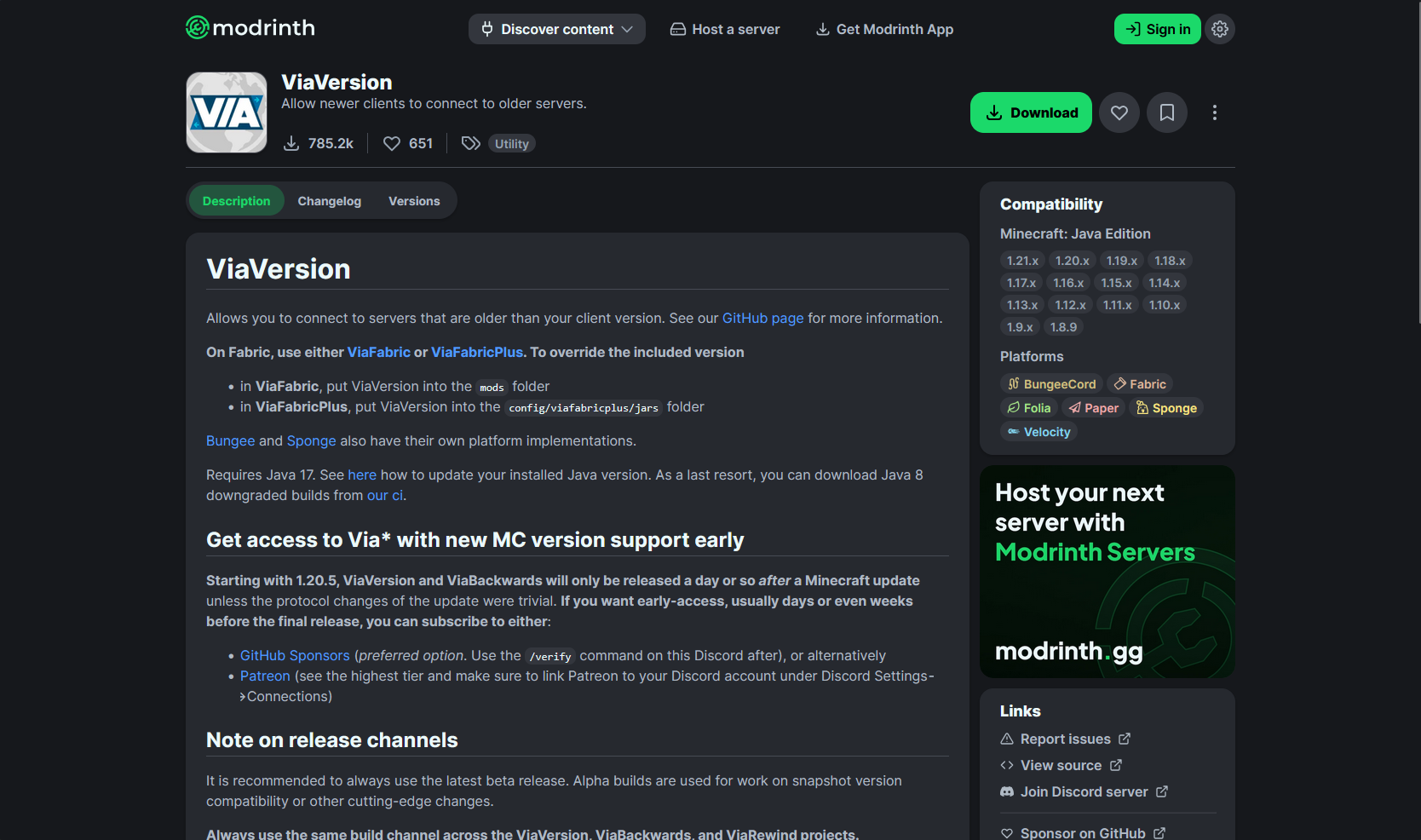Viewport: 1421px width, 840px height.
Task: Select the 1.15.x version tag
Action: 1116,283
